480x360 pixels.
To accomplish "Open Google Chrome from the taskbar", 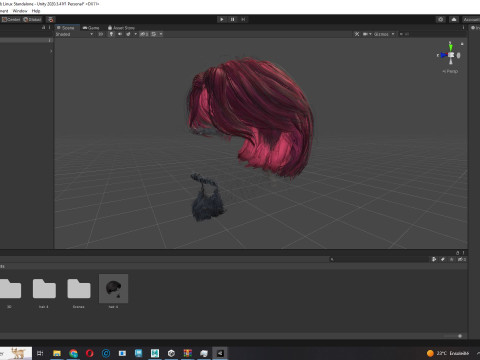I will [x=73, y=353].
